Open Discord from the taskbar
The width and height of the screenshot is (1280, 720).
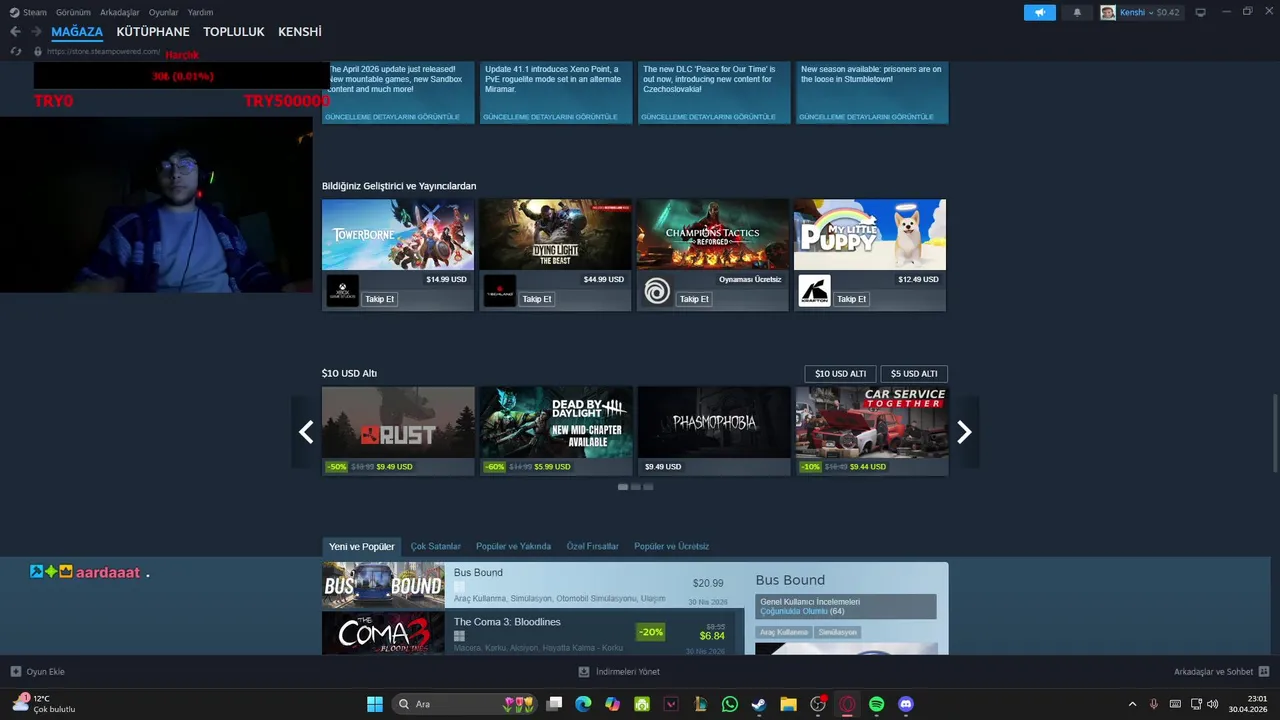pyautogui.click(x=906, y=704)
